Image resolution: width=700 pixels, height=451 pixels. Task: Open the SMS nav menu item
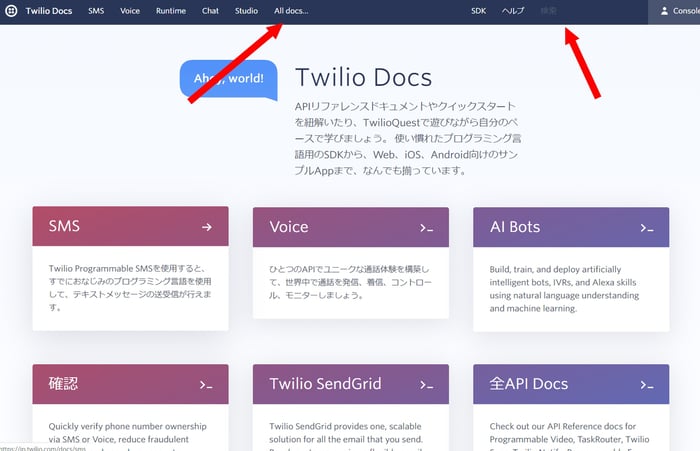pos(96,11)
